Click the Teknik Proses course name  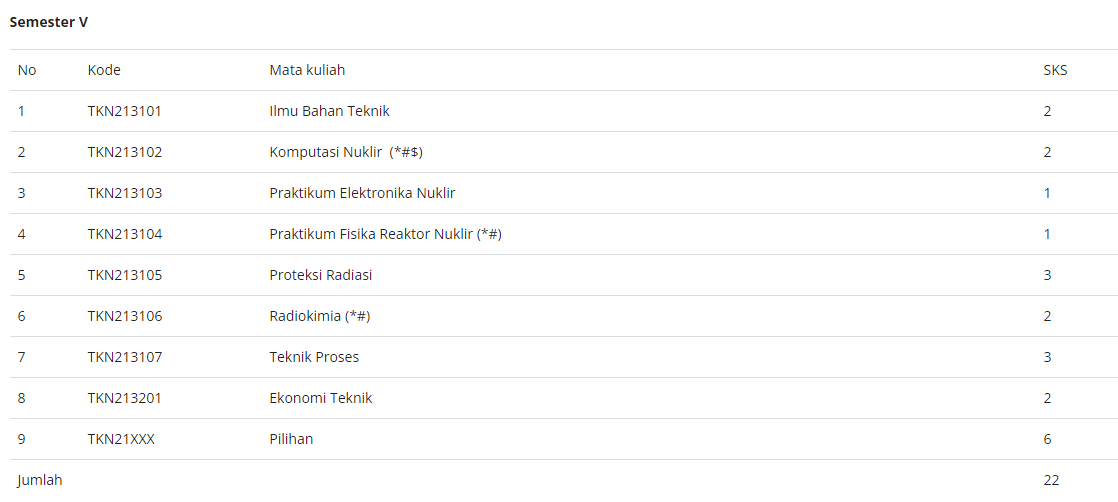314,357
